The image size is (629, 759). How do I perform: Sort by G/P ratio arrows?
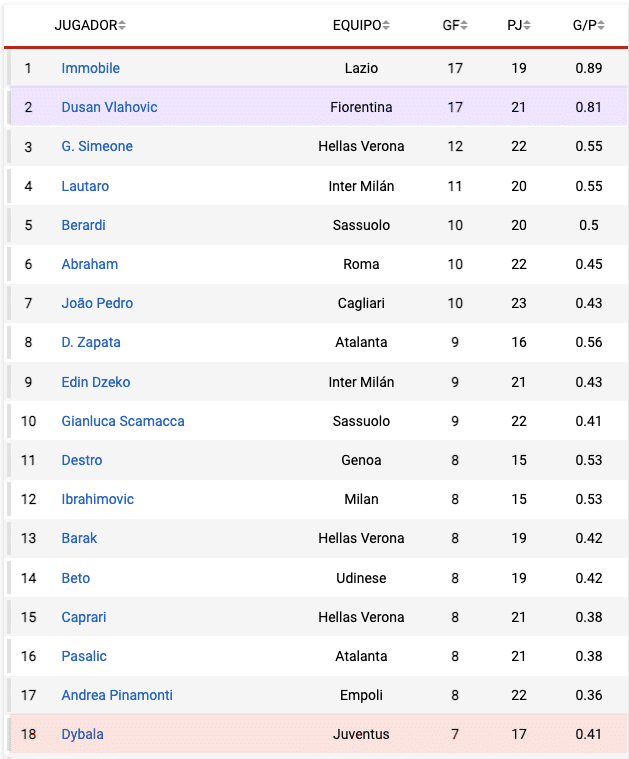click(x=601, y=25)
